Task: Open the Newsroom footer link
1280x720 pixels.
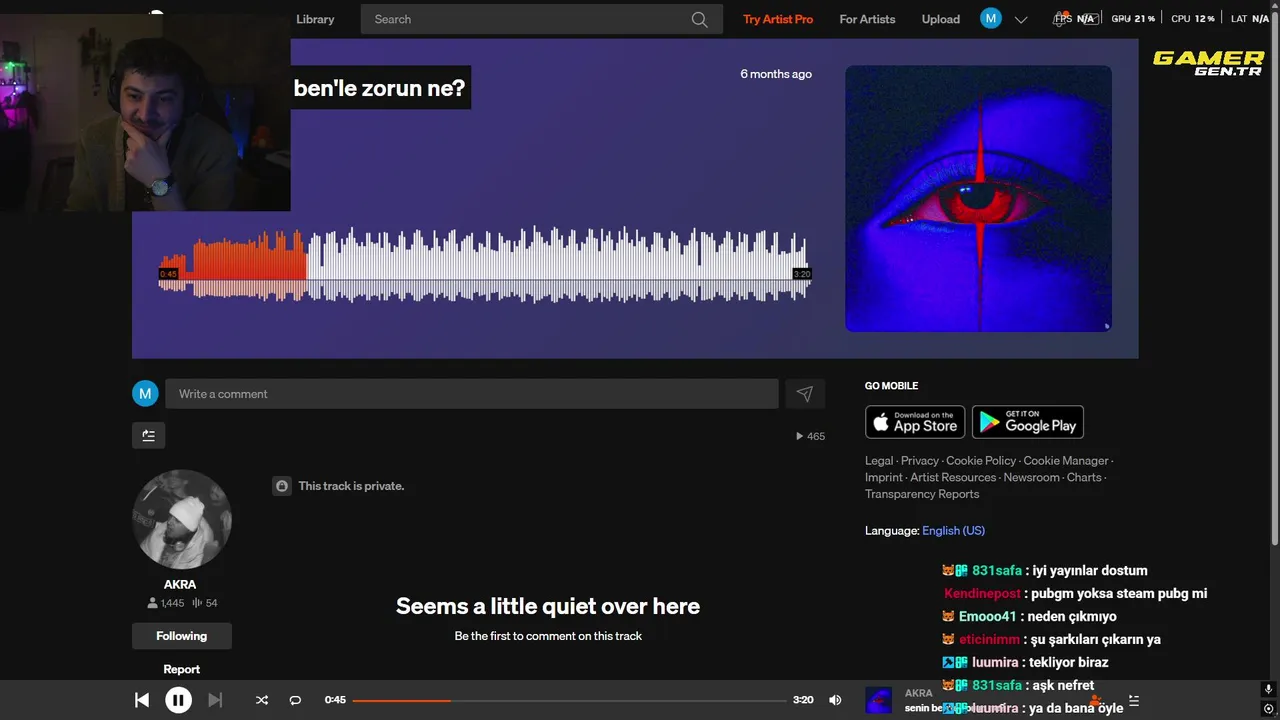Action: coord(1032,478)
